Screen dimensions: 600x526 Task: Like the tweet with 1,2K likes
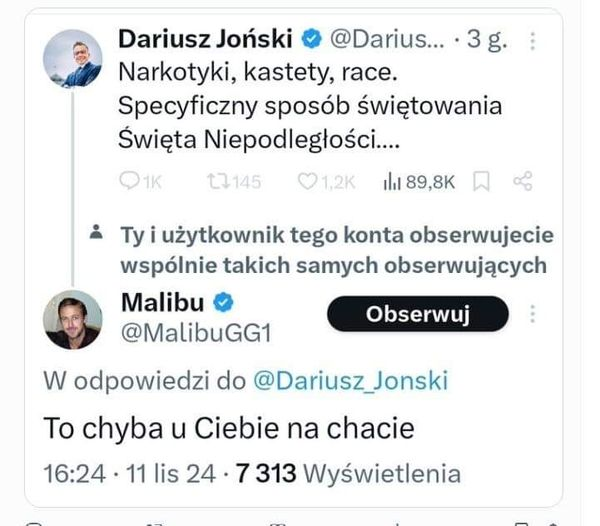tap(309, 181)
